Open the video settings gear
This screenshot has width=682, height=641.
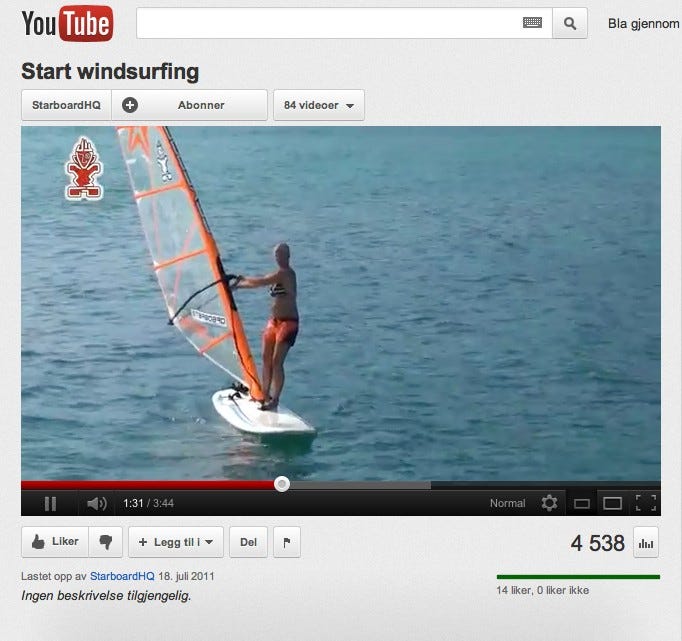point(549,503)
